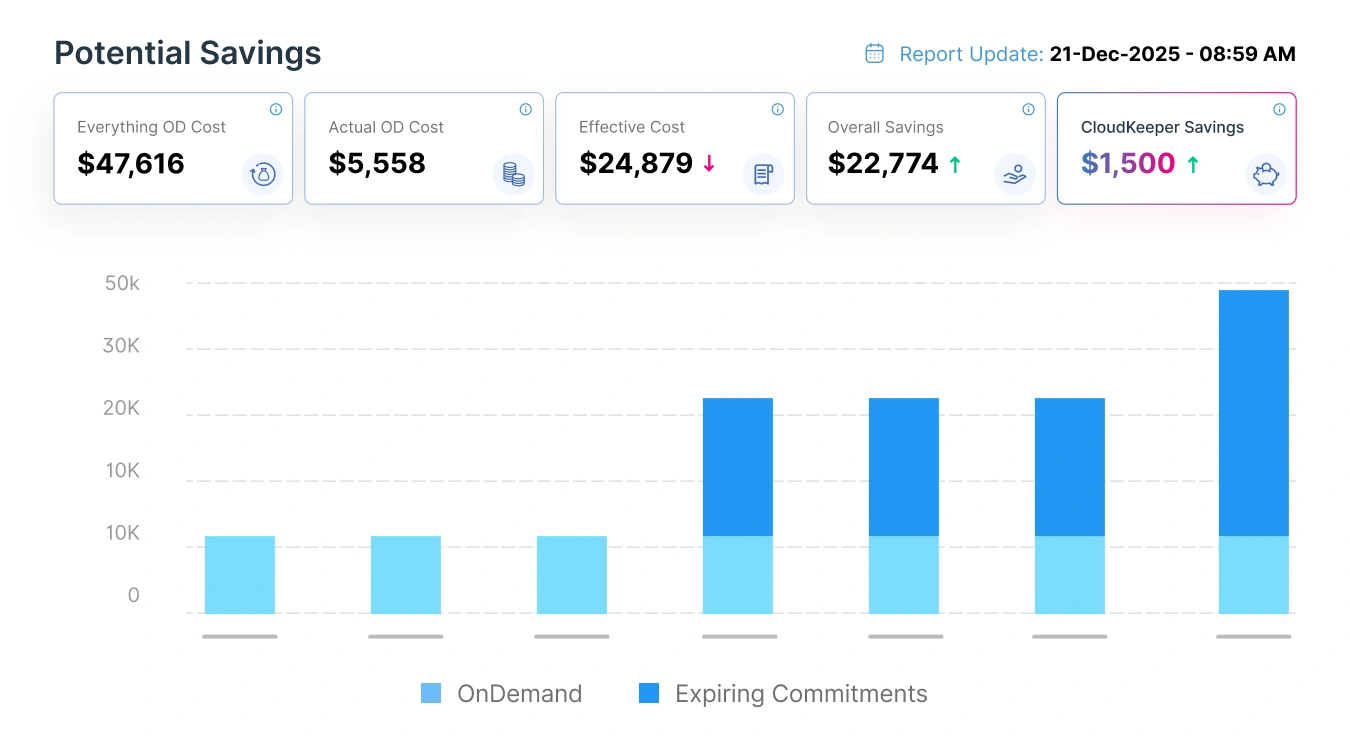Open the info tooltip on Actual OD Cost card
This screenshot has height=740, width=1350.
tap(527, 110)
